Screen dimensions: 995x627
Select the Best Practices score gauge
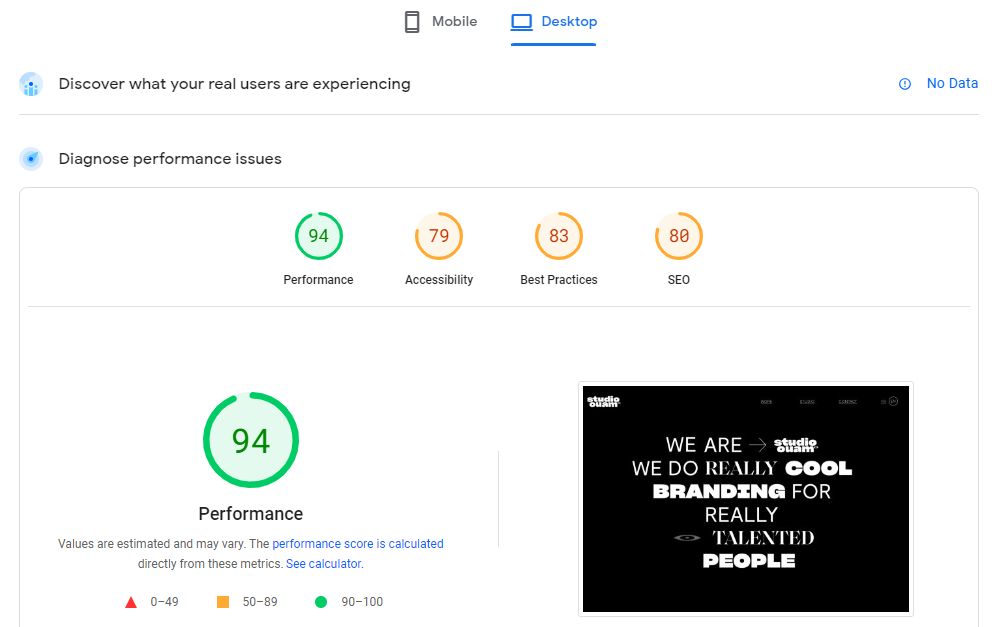(558, 236)
